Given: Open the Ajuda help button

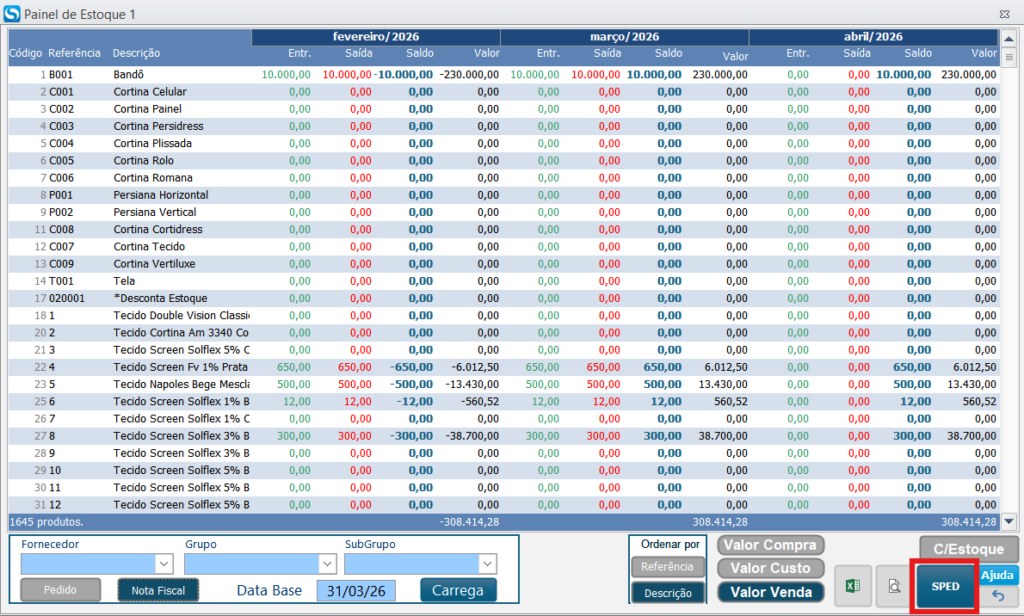Looking at the screenshot, I should point(998,575).
